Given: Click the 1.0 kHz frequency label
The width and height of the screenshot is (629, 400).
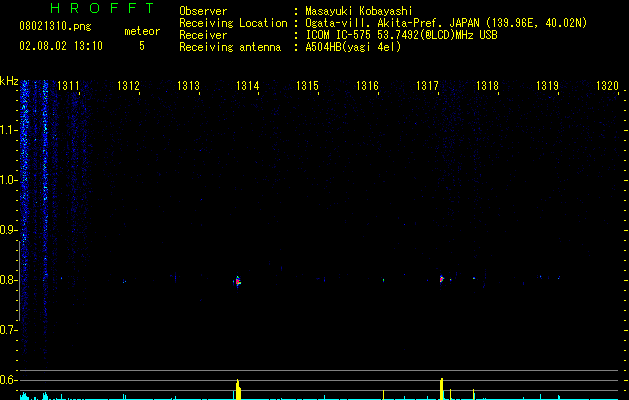Looking at the screenshot, I should (9, 180).
